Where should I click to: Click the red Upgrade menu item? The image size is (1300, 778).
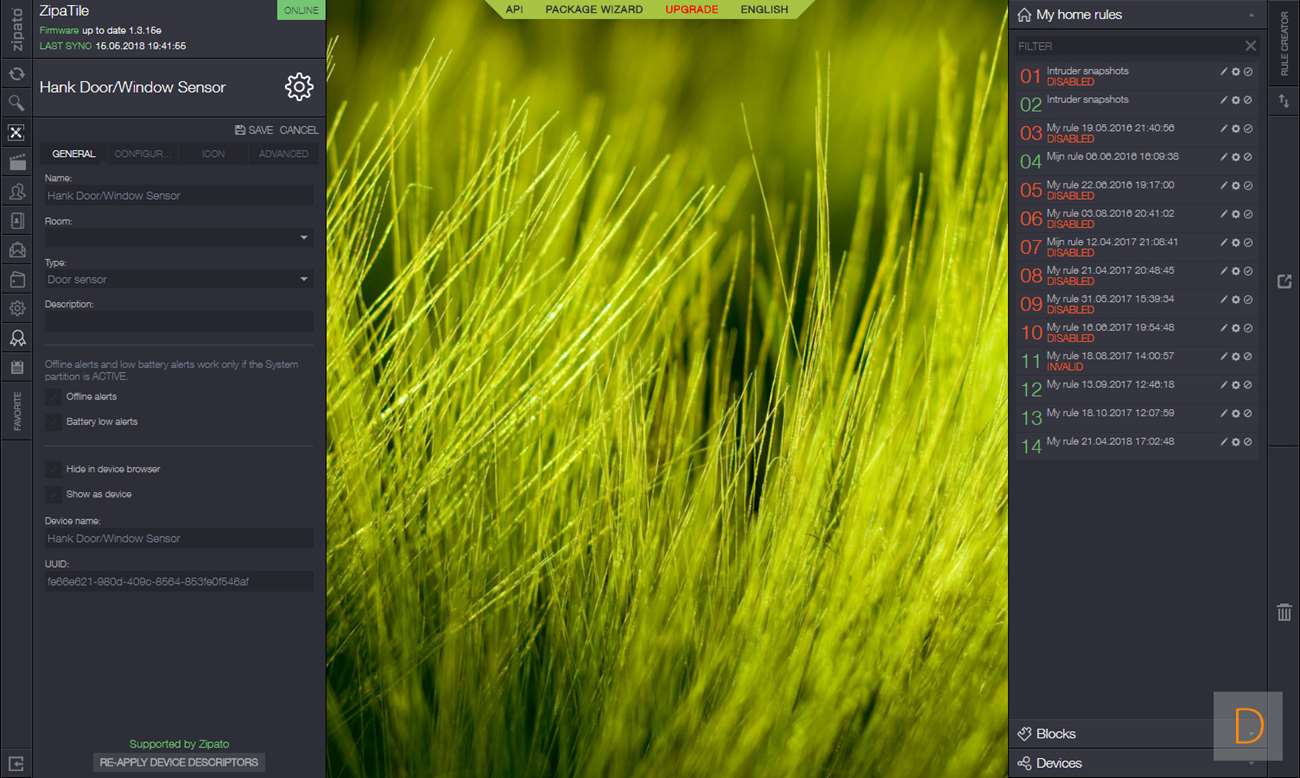pyautogui.click(x=692, y=10)
